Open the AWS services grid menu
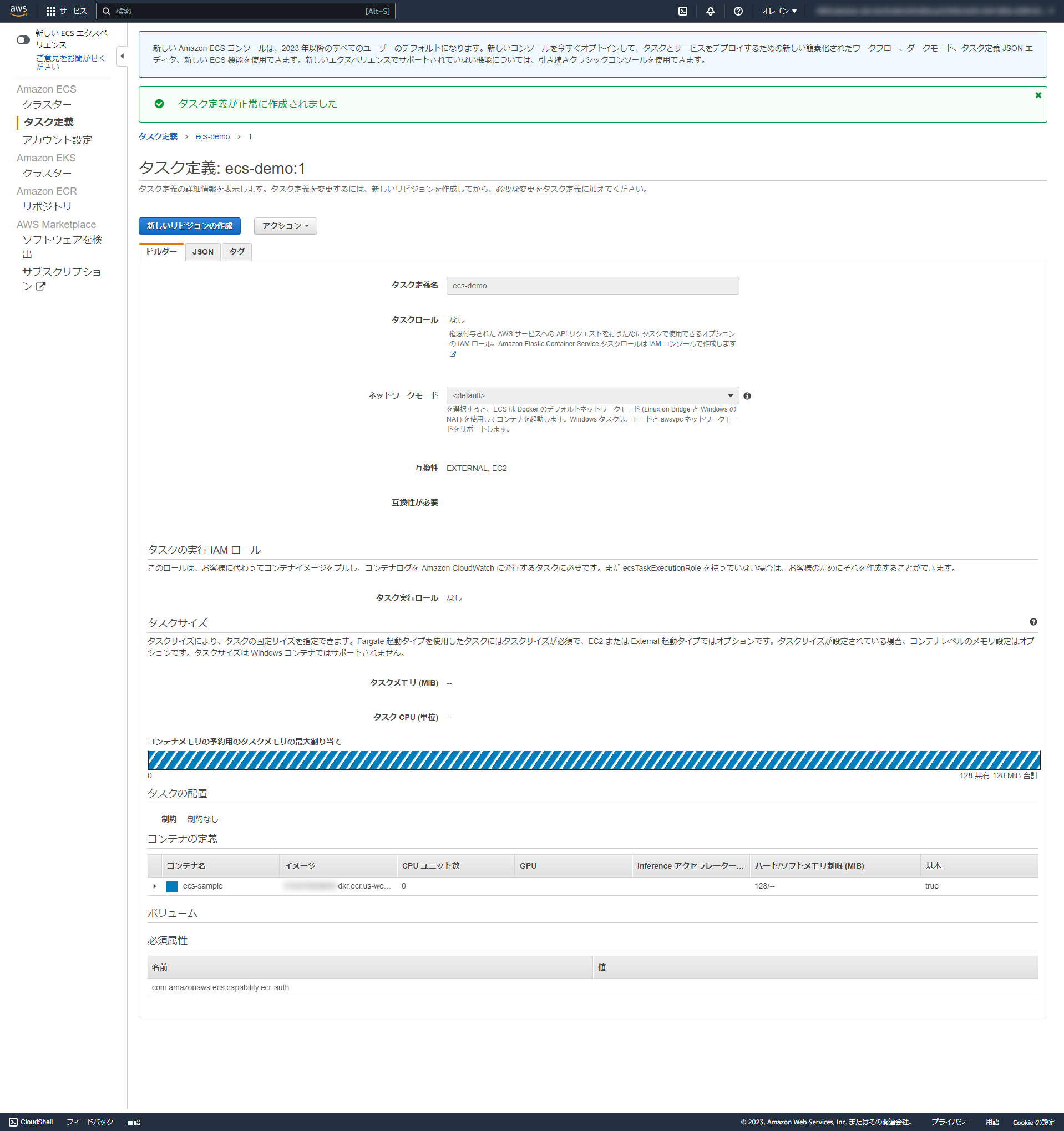1064x1131 pixels. point(50,11)
